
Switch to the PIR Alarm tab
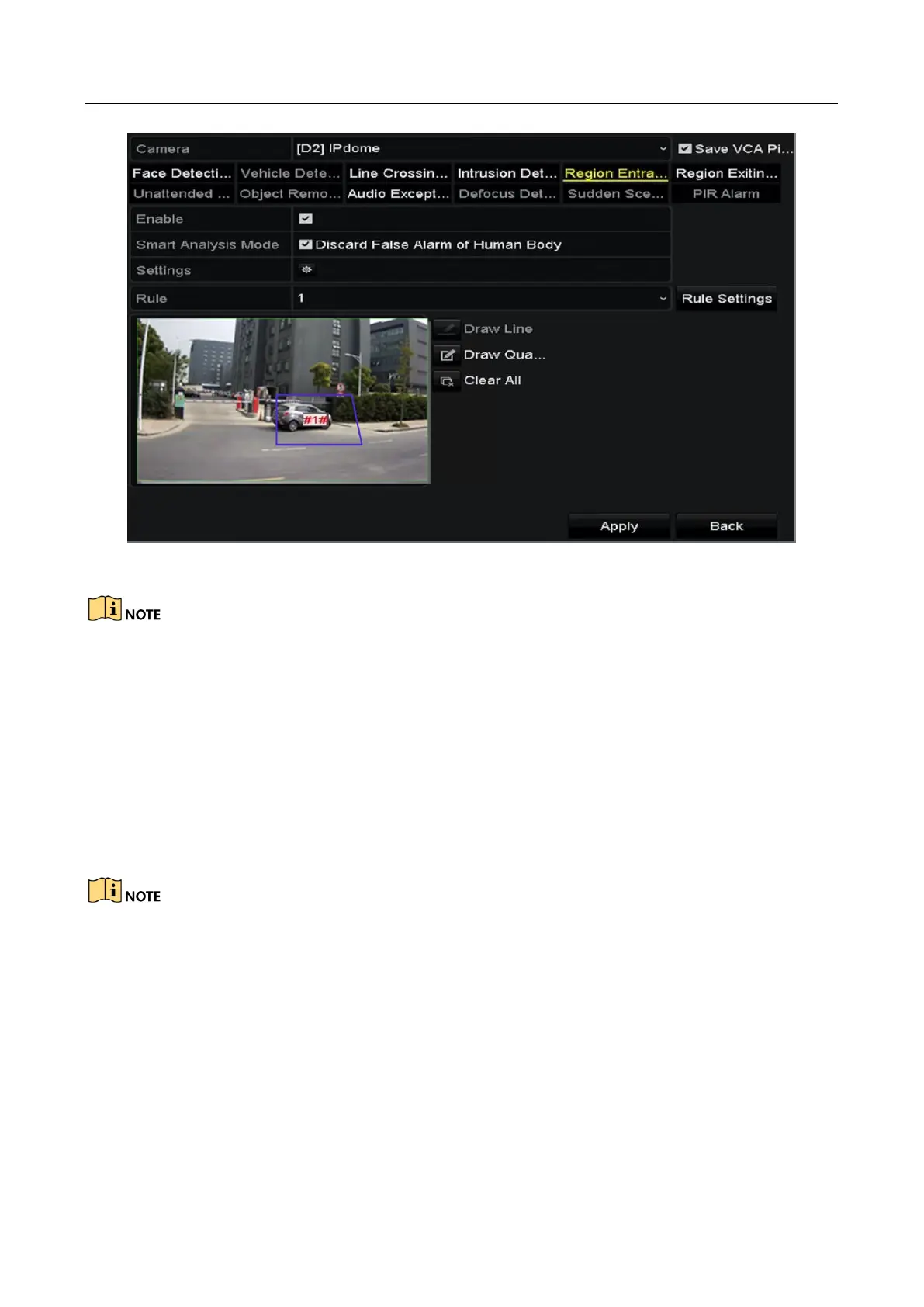click(x=726, y=193)
